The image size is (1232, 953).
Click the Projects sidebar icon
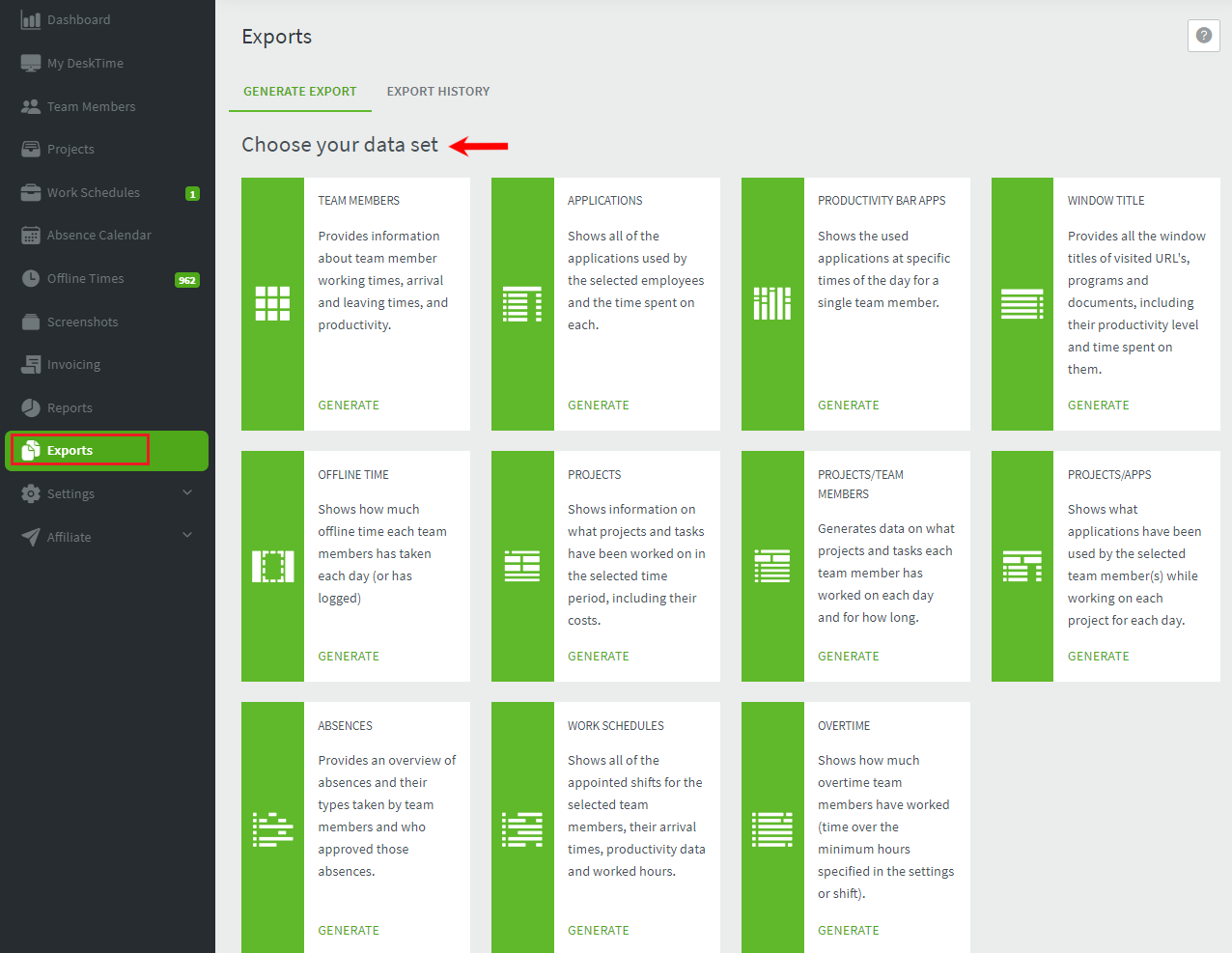[31, 149]
